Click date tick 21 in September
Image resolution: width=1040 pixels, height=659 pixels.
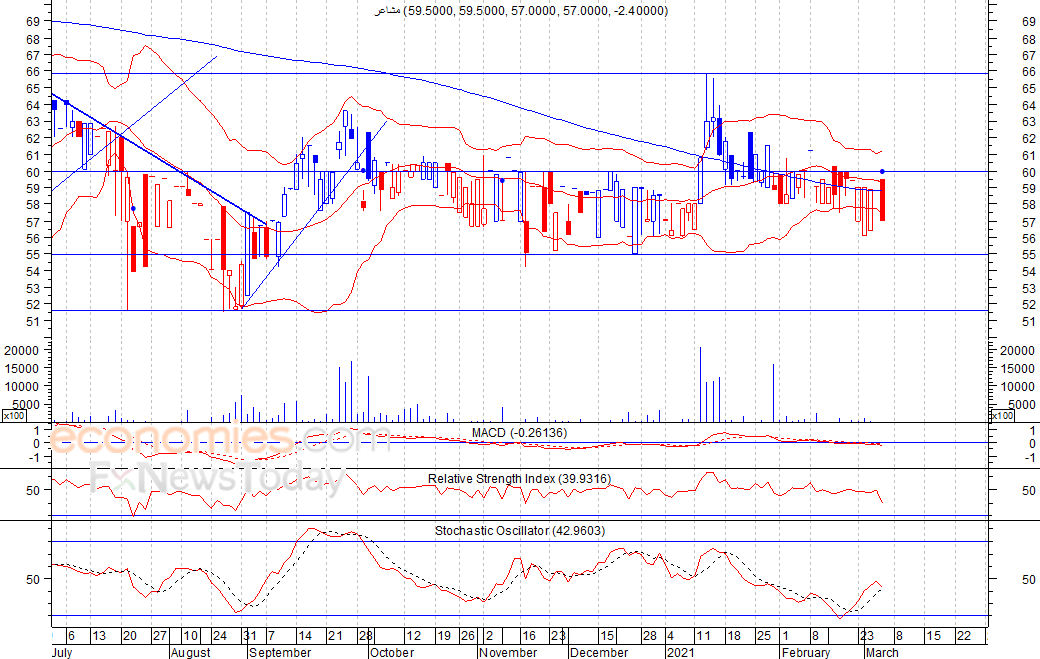point(336,636)
